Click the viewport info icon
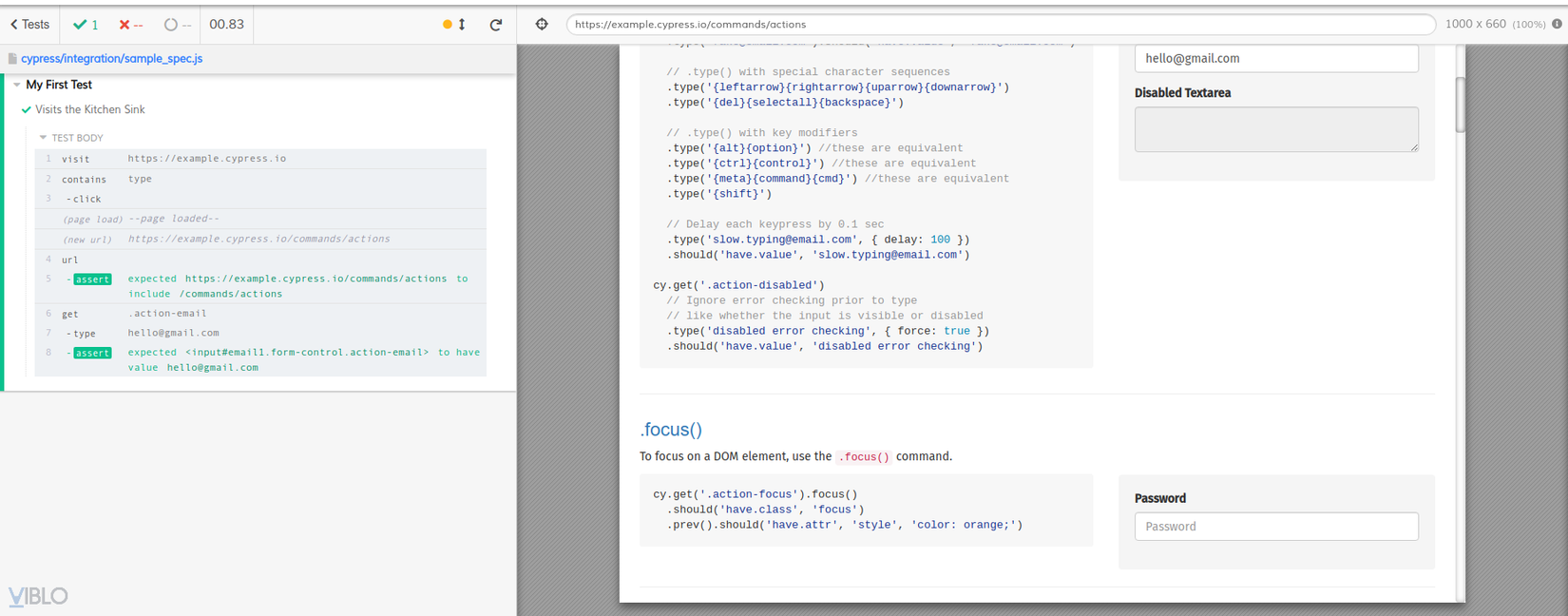Screen dimensions: 1568x616 pos(1557,24)
